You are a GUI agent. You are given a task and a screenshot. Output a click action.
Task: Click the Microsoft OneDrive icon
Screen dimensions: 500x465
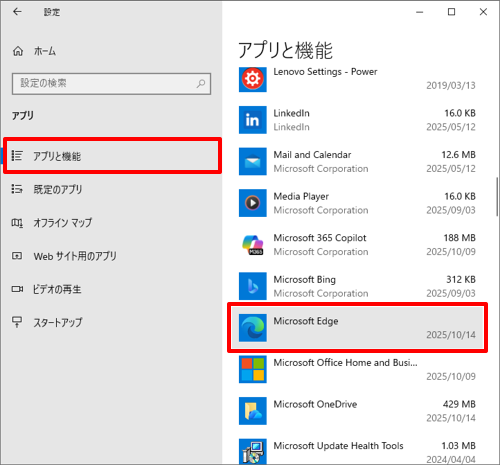pos(253,411)
